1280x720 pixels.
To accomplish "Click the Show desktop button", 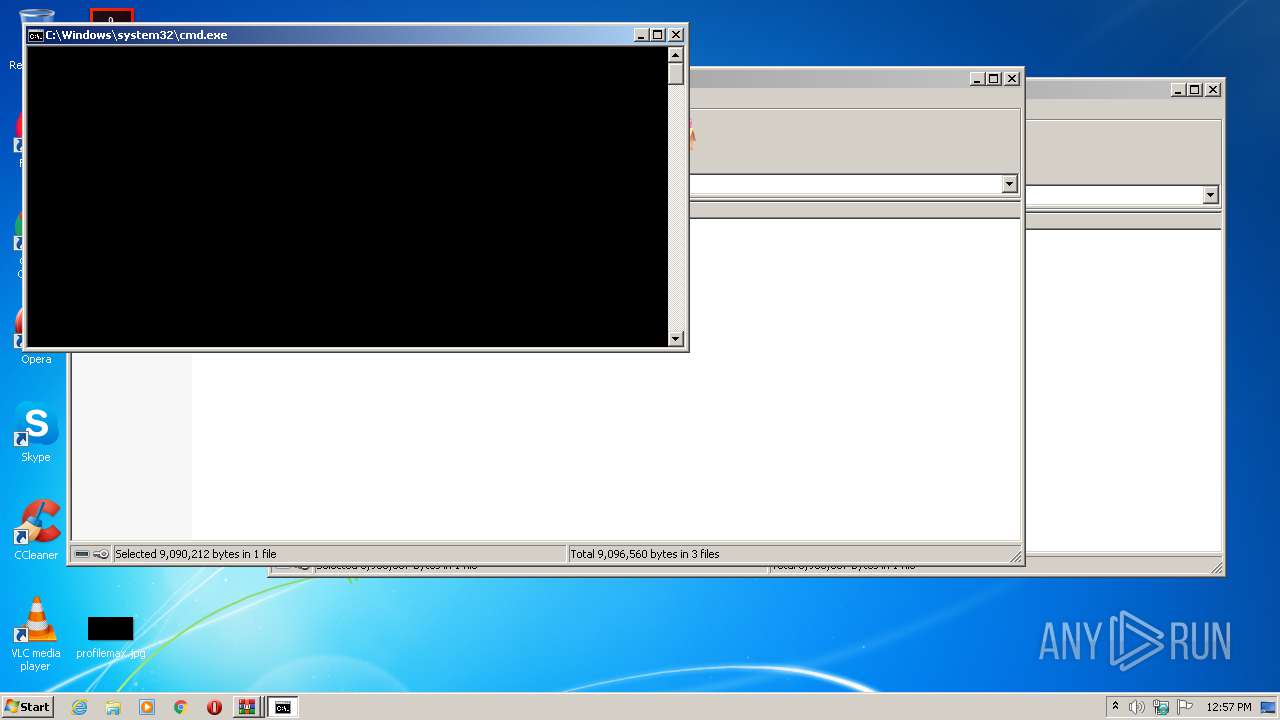I will click(1269, 707).
